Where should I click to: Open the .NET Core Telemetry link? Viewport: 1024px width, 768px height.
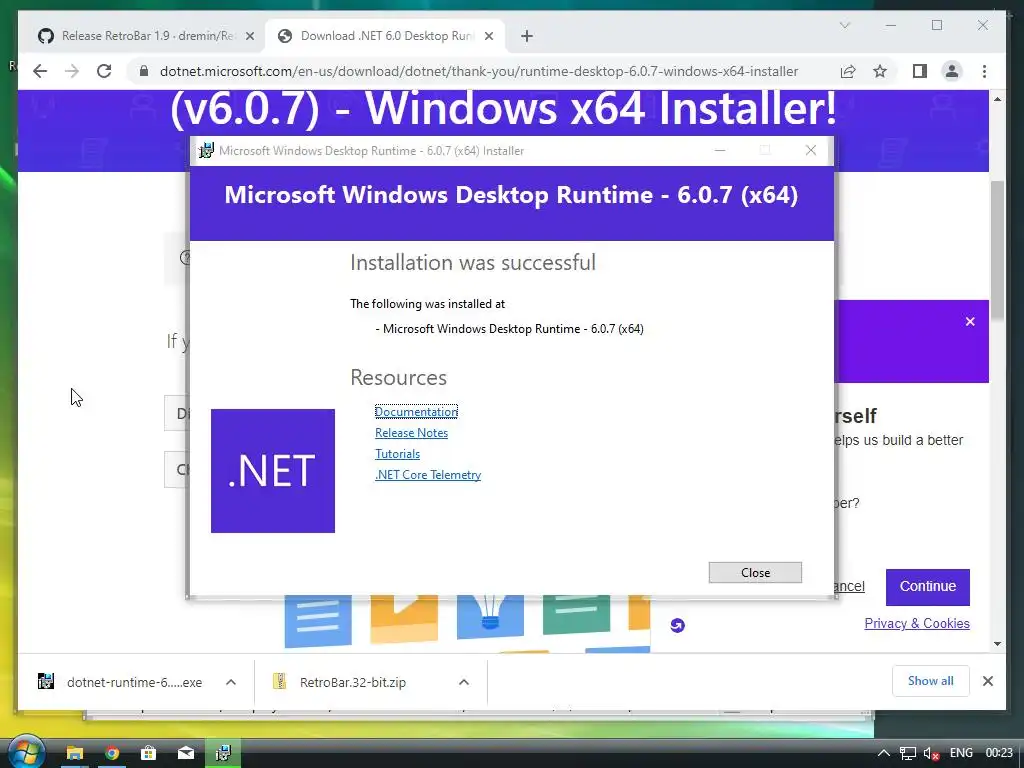(428, 475)
